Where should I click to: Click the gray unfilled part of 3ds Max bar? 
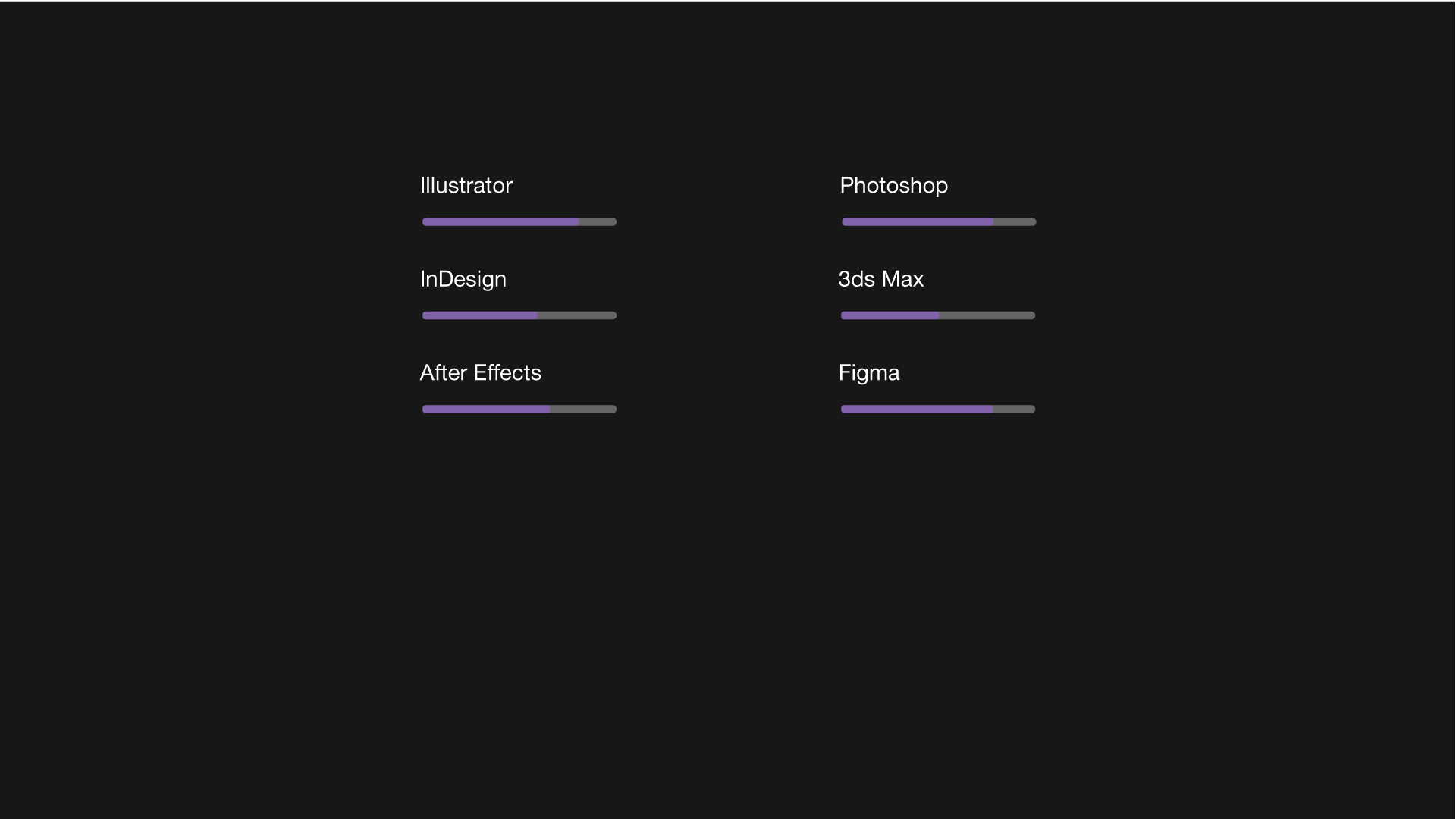(x=987, y=315)
